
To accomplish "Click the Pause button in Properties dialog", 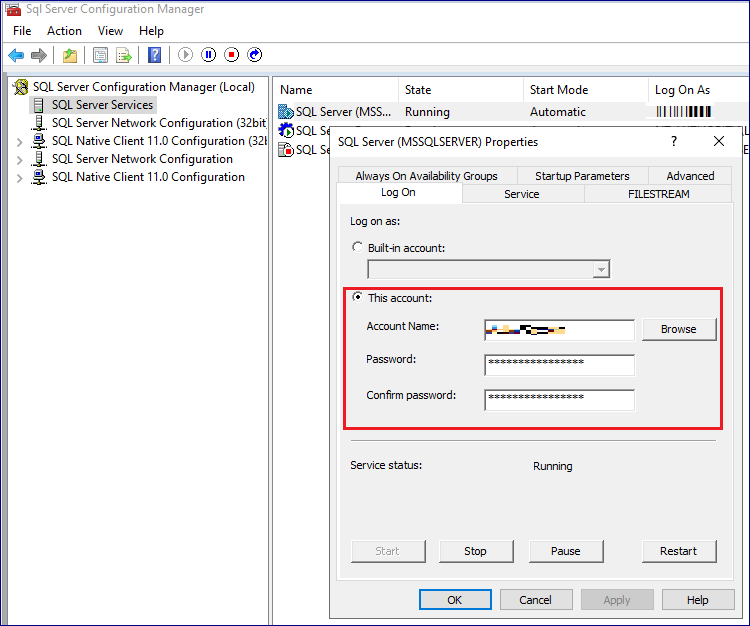I will pos(565,551).
